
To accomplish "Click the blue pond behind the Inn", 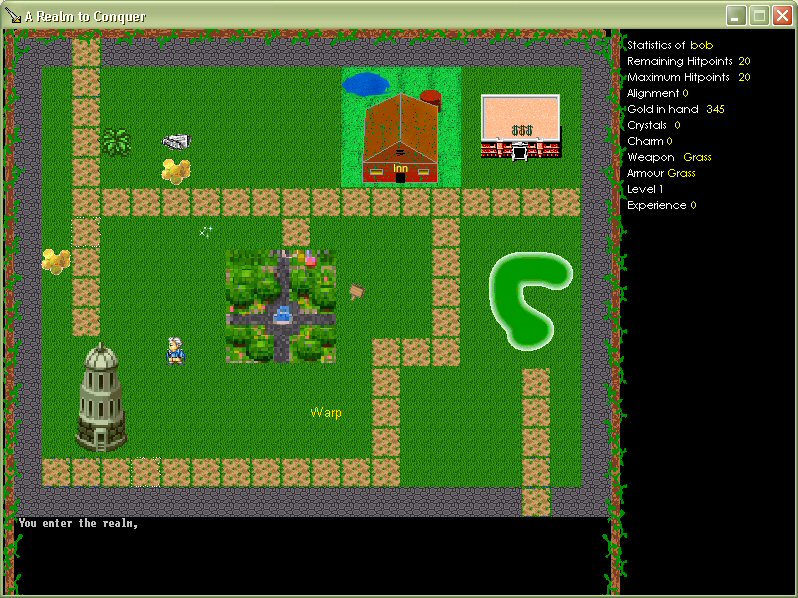I will click(365, 83).
